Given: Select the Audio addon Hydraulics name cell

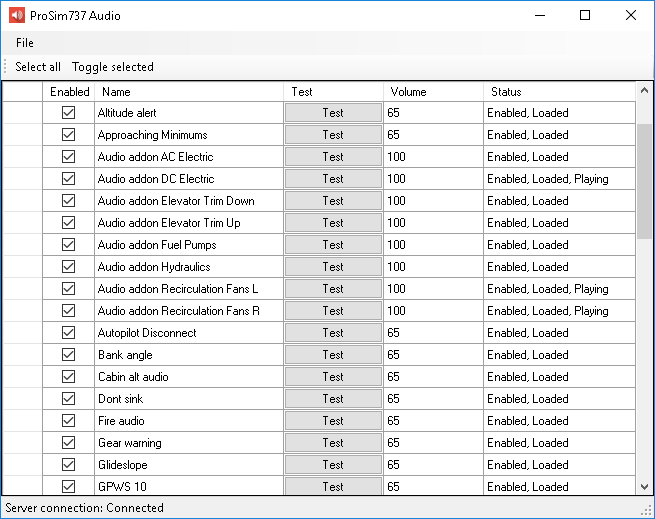Looking at the screenshot, I should 189,267.
